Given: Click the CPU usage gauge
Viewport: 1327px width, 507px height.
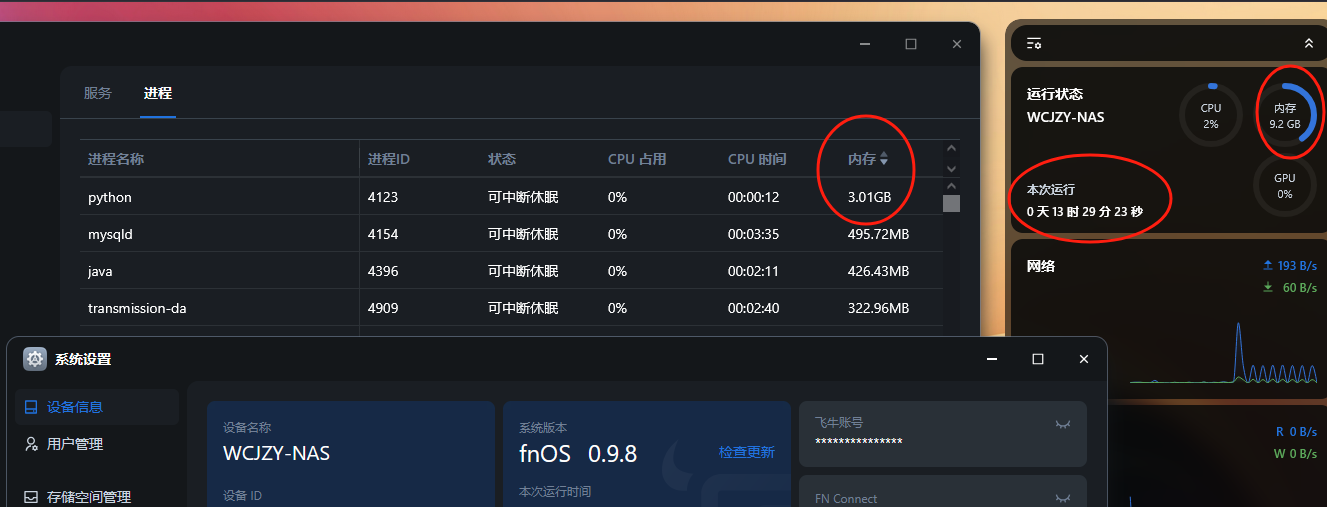Looking at the screenshot, I should [x=1211, y=115].
